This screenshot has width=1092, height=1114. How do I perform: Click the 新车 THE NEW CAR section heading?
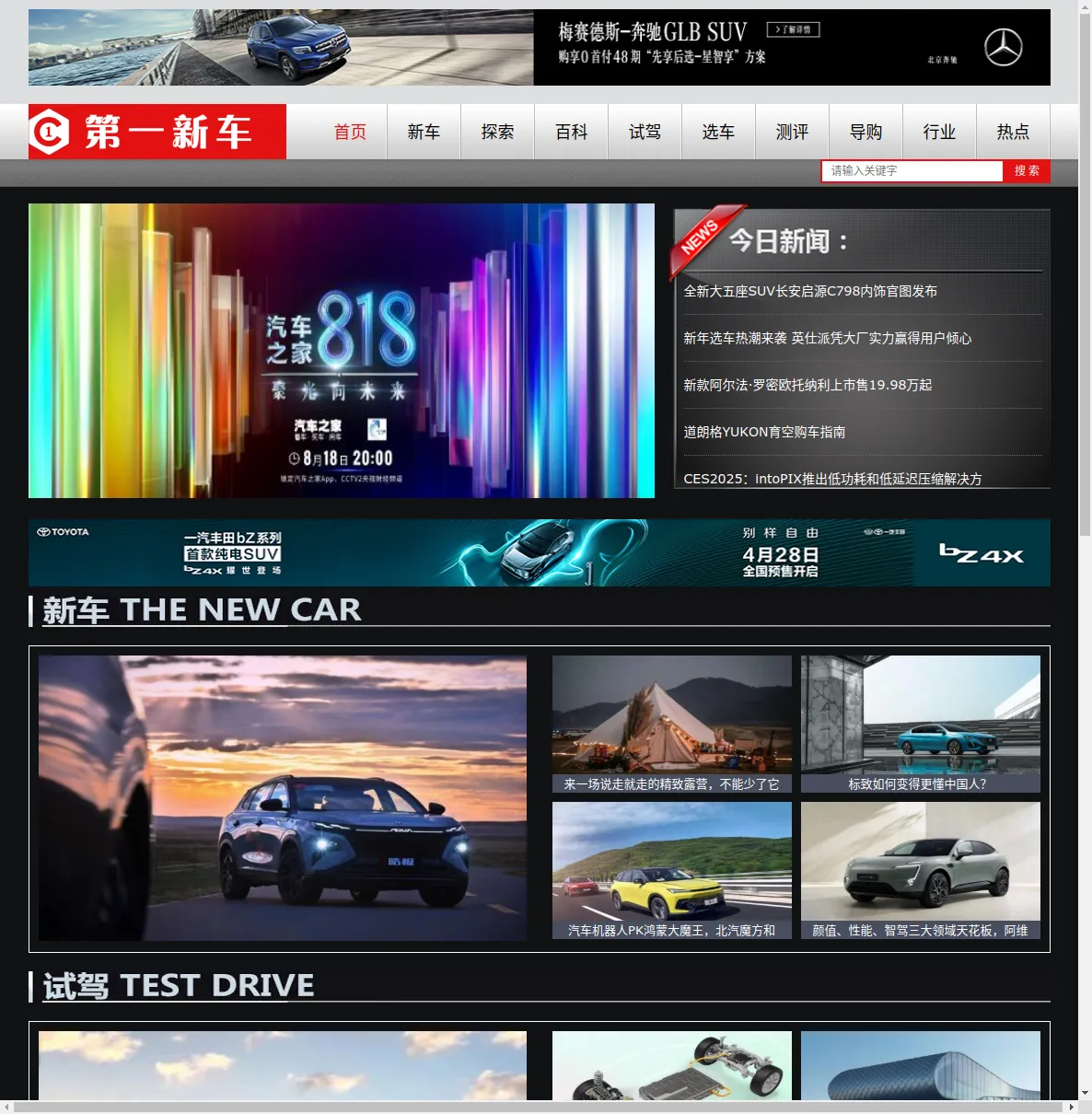202,609
